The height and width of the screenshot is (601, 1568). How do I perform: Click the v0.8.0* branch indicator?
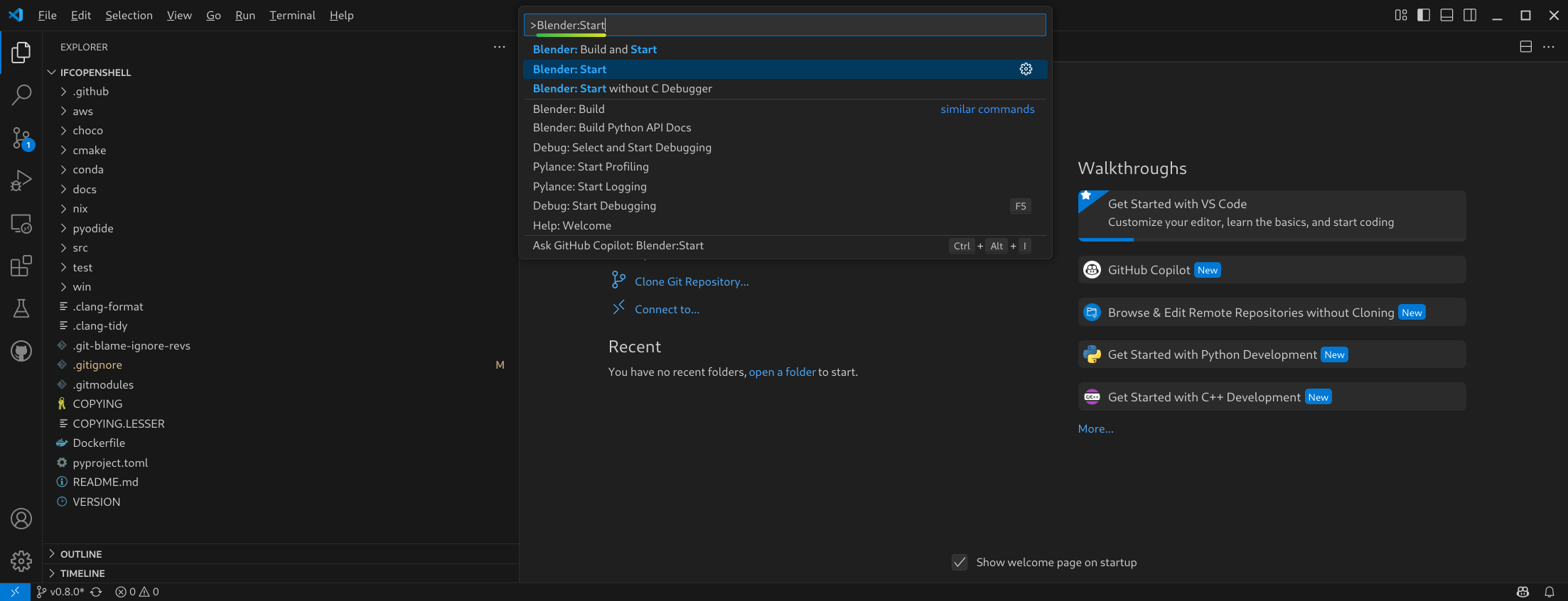[60, 592]
